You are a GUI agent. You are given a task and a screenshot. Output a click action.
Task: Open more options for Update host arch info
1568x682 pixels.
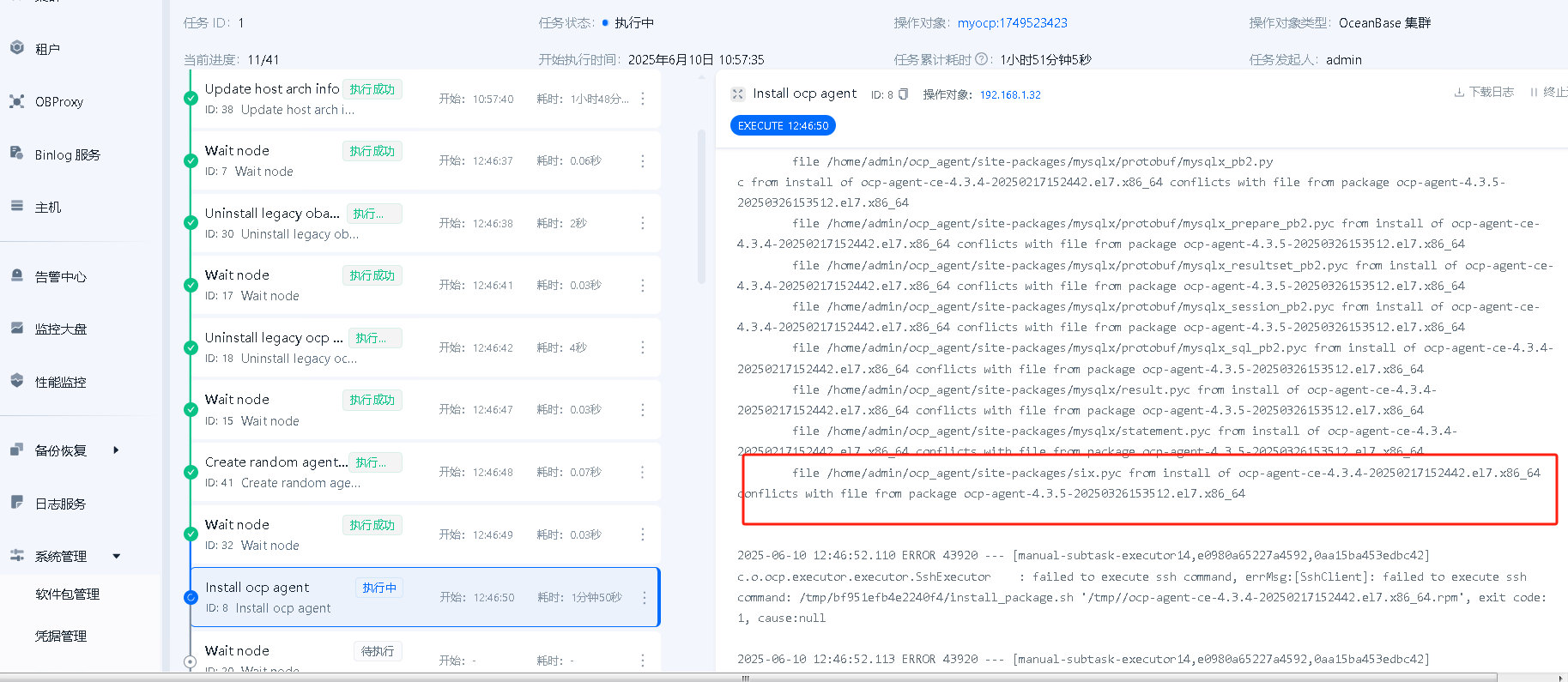click(x=643, y=99)
